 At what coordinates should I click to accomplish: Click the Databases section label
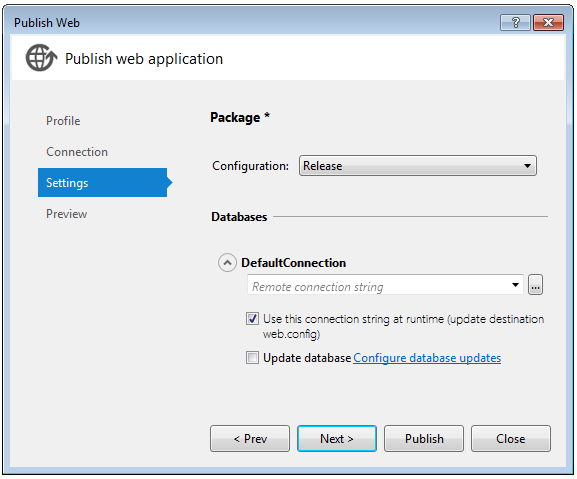(239, 217)
